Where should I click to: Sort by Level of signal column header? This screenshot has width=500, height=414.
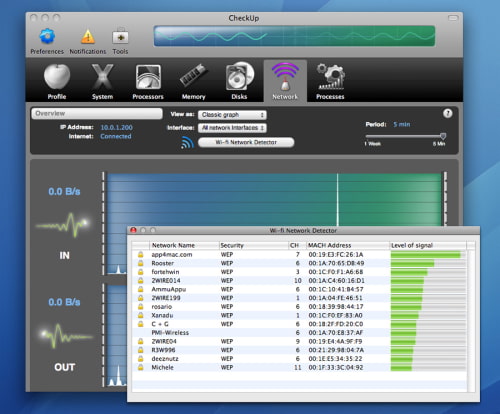[x=428, y=245]
